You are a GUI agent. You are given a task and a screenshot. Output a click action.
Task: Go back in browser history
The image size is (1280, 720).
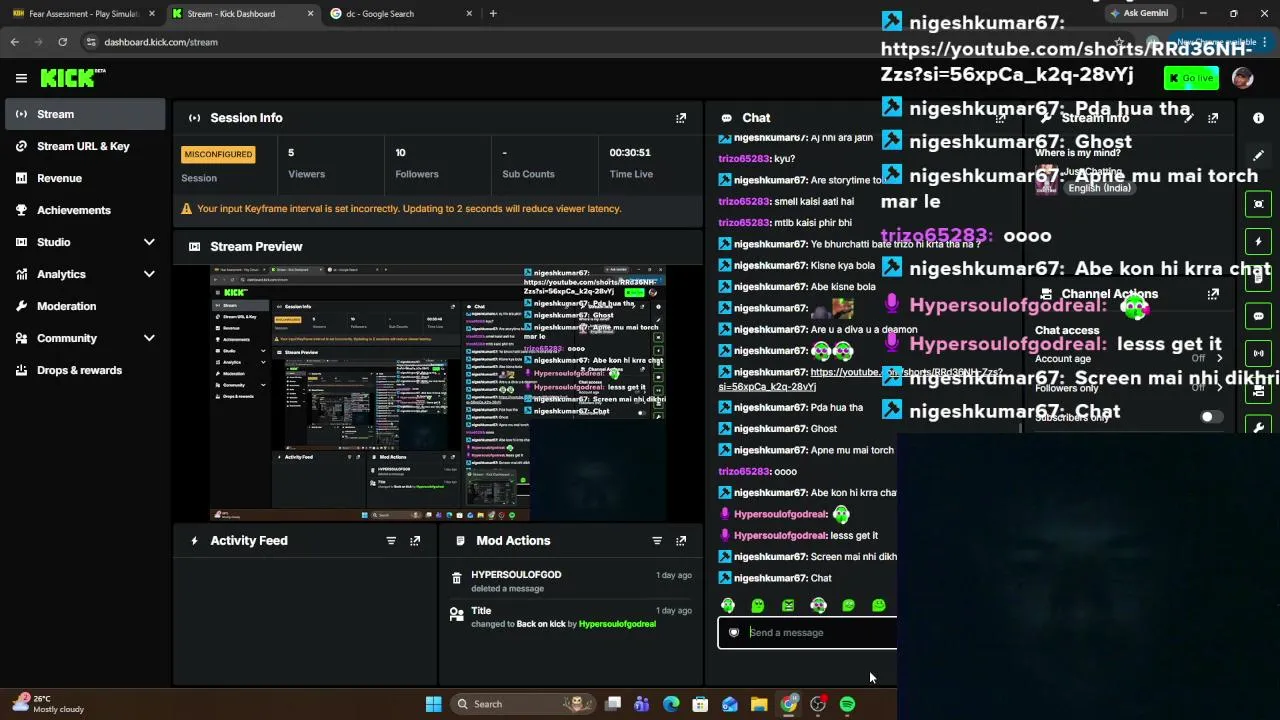pos(14,42)
